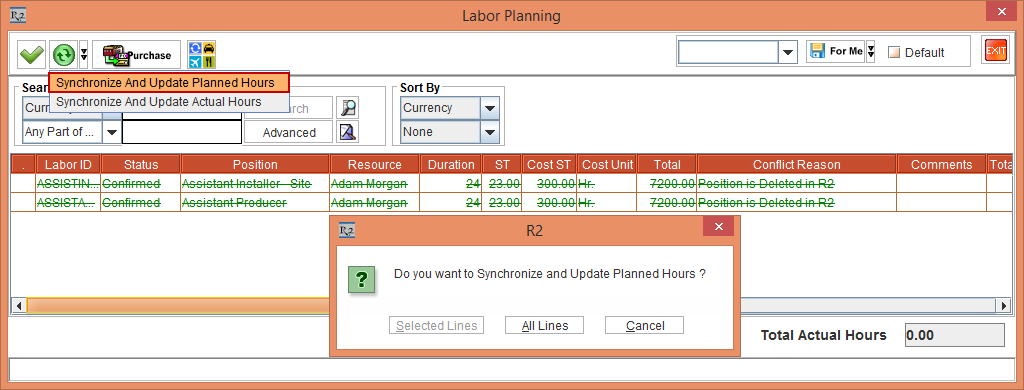Click the horizontal scrollbar thumb
This screenshot has width=1024, height=390.
(x=178, y=305)
